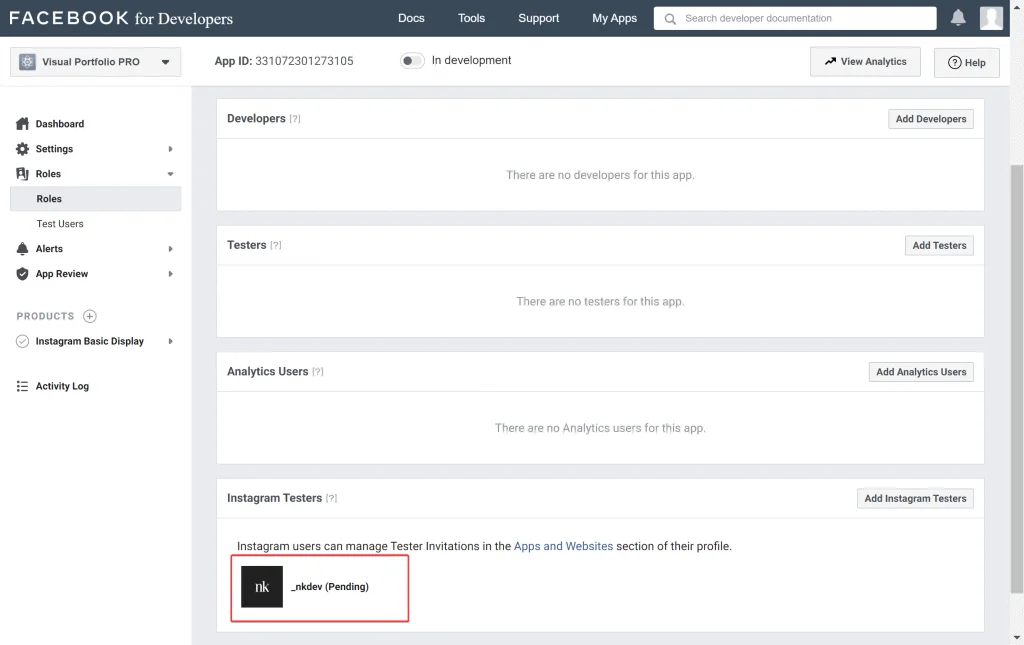Open View Analytics
Image resolution: width=1024 pixels, height=645 pixels.
point(865,61)
